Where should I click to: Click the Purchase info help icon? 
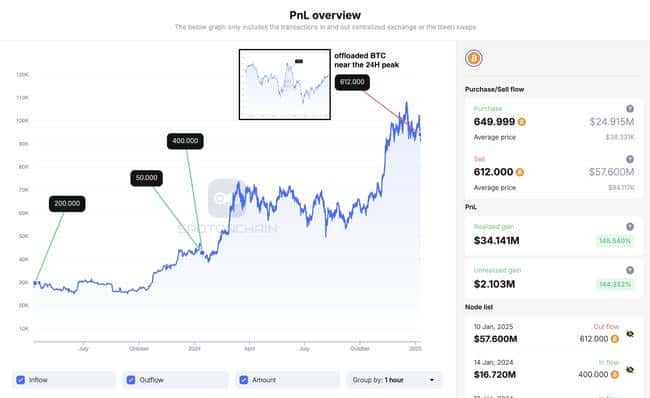[x=630, y=109]
